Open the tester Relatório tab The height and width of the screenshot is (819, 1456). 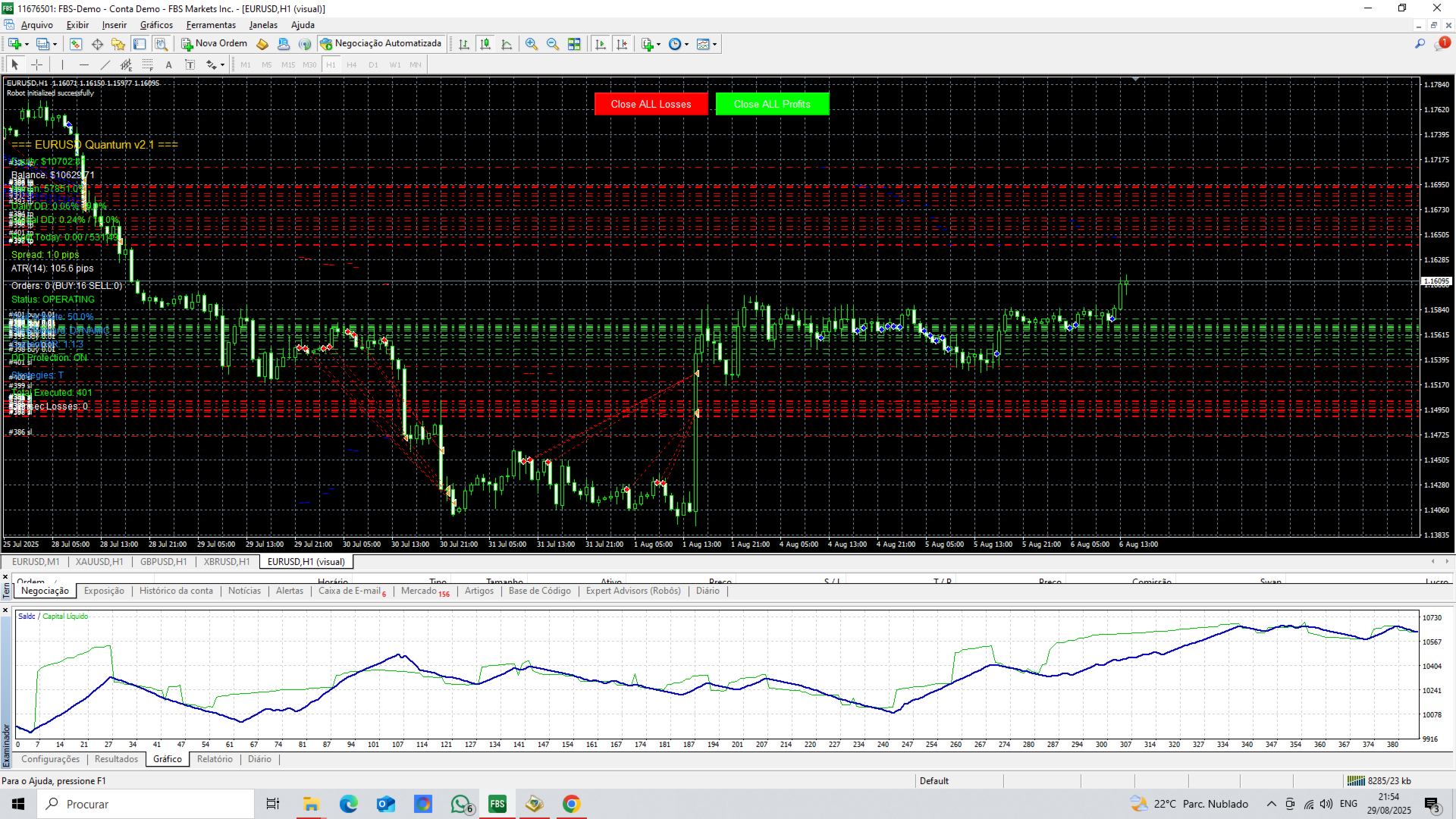215,759
